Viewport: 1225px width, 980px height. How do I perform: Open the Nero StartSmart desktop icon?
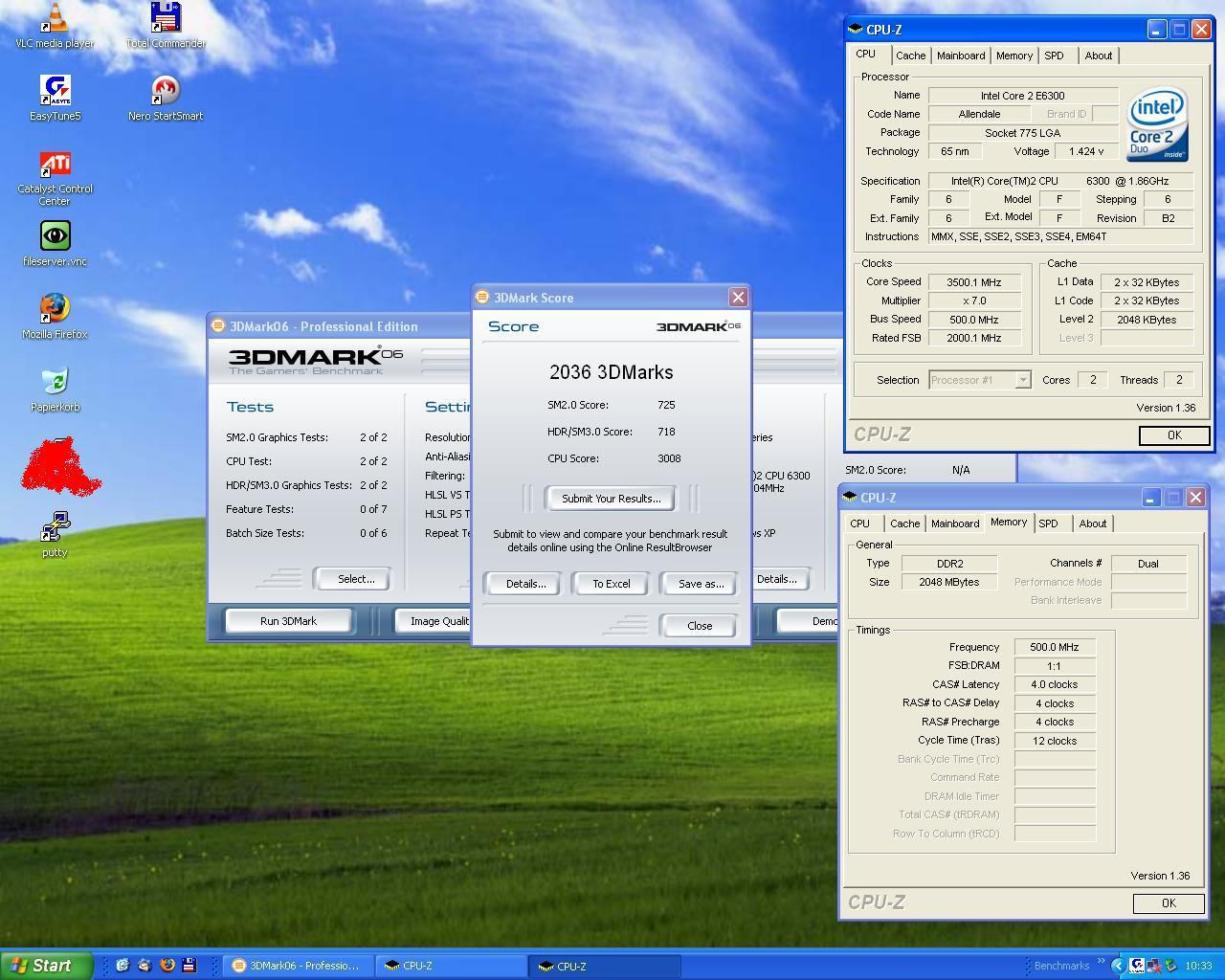tap(166, 98)
